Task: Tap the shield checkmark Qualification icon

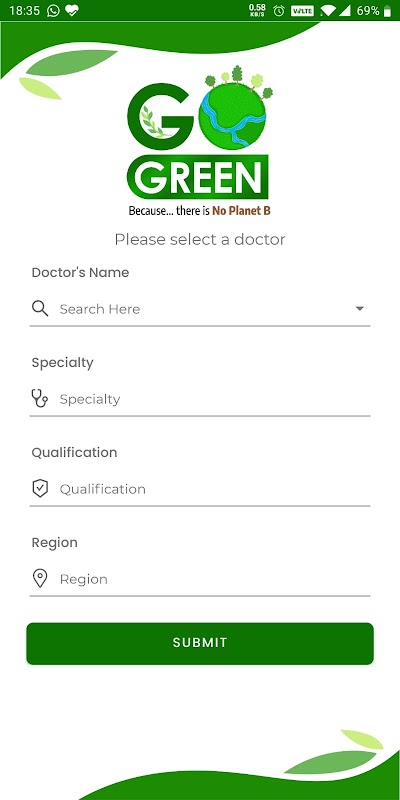Action: [40, 489]
